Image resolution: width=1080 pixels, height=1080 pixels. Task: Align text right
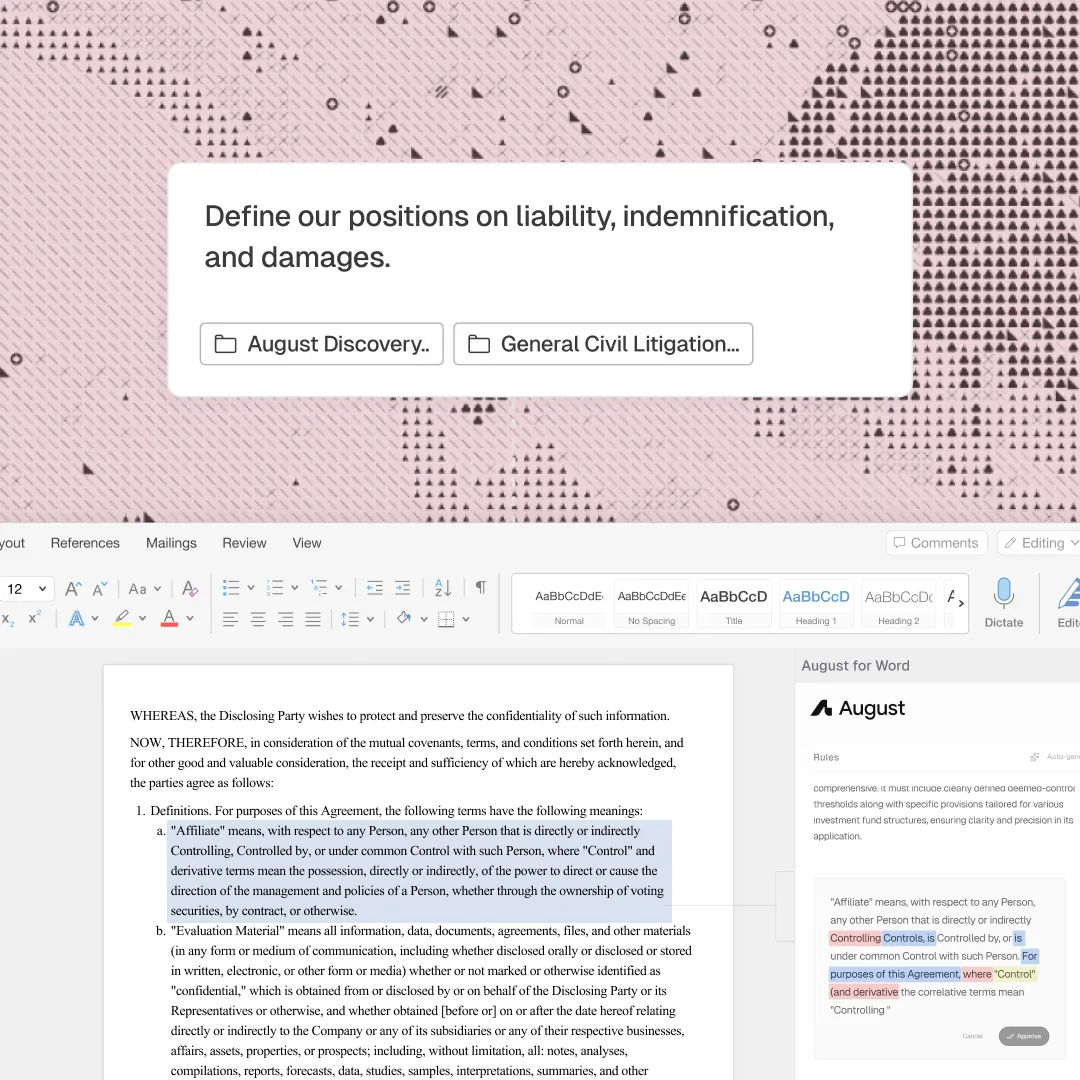(285, 620)
